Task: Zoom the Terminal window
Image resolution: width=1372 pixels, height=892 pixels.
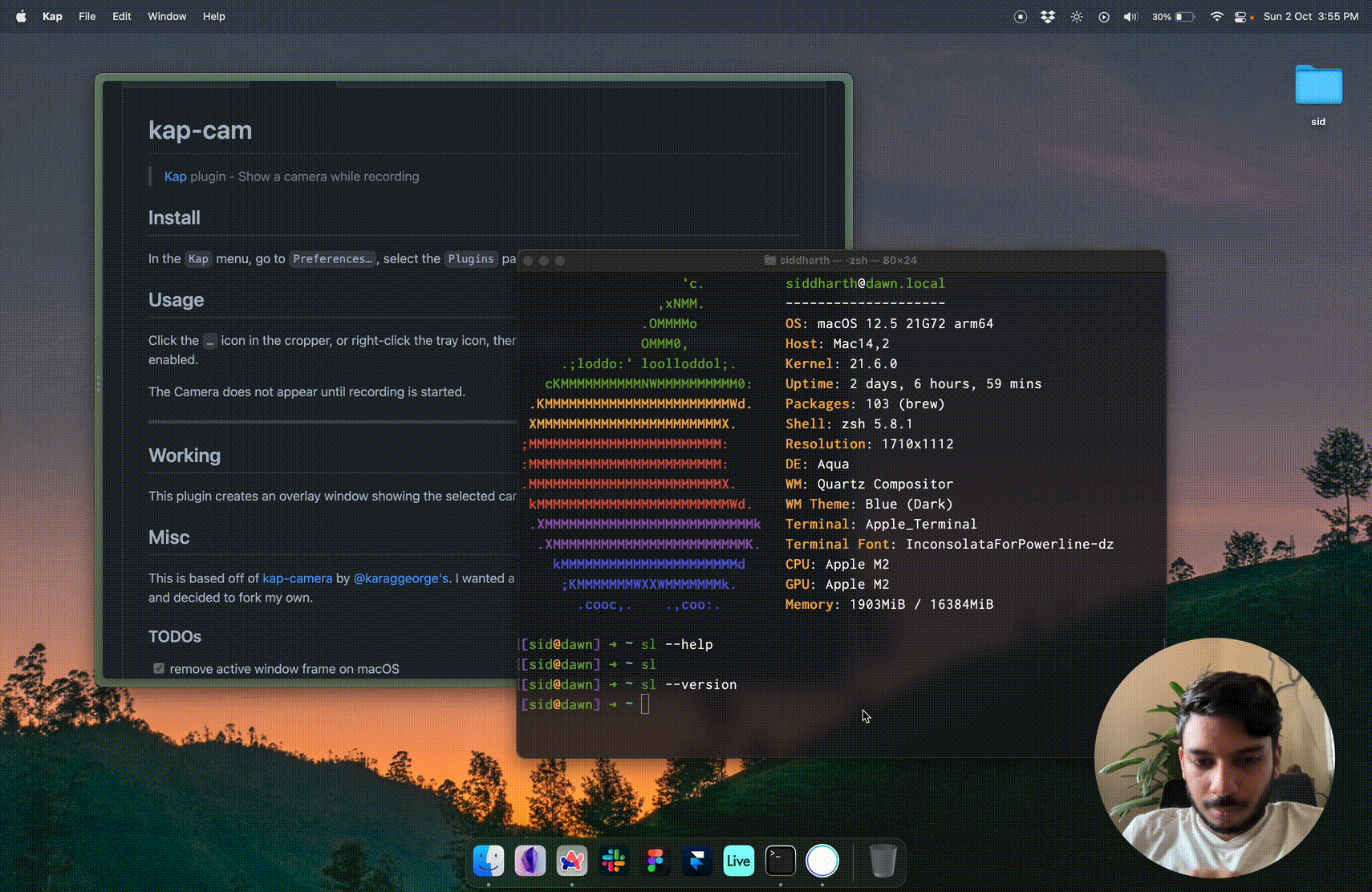Action: (560, 261)
